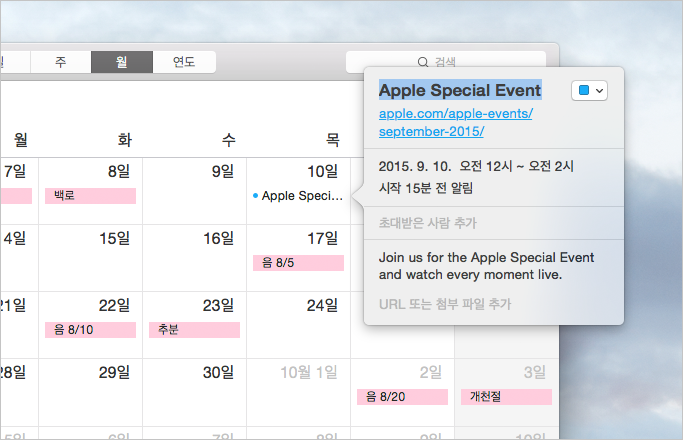
Task: Click the 화 (Tuesday) column header
Action: click(125, 140)
